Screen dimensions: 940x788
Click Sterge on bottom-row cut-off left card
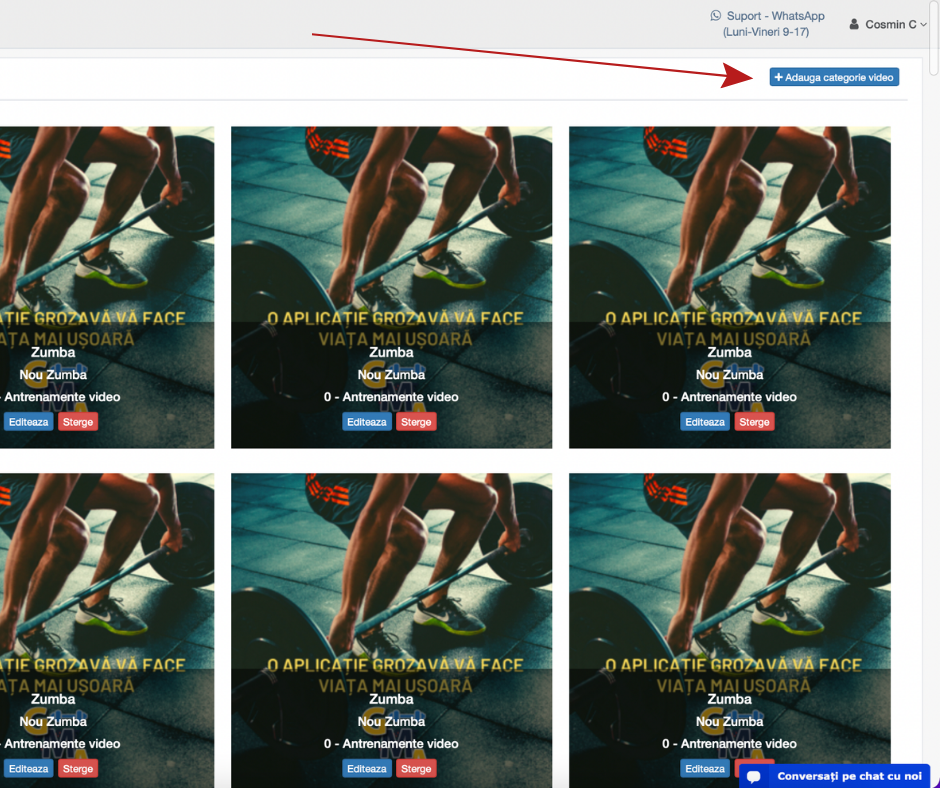coord(78,769)
